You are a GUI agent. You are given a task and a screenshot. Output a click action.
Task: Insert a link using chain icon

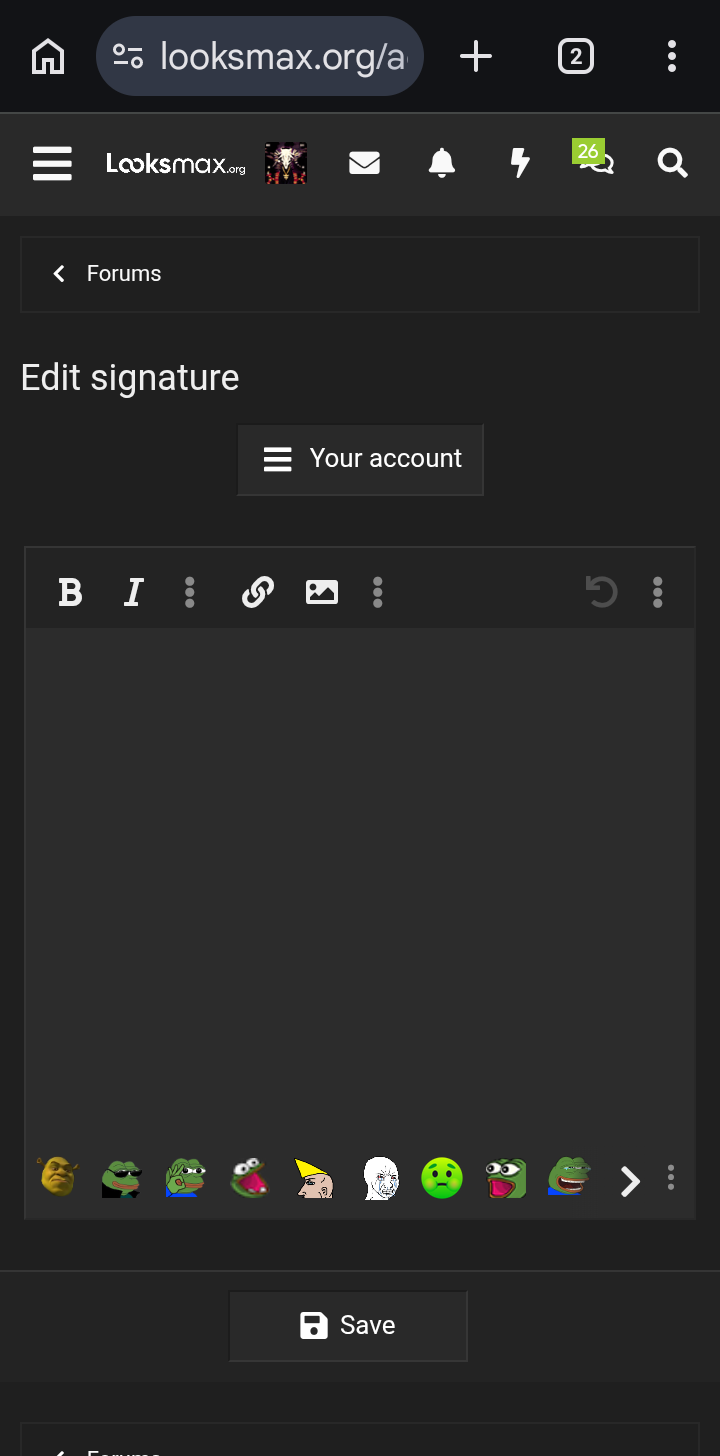point(258,593)
